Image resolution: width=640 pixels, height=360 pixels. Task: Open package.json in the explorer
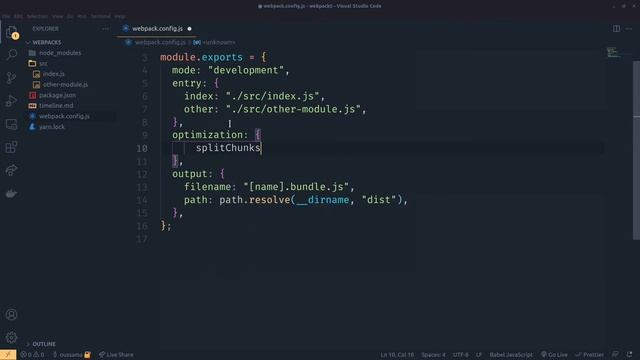(57, 95)
